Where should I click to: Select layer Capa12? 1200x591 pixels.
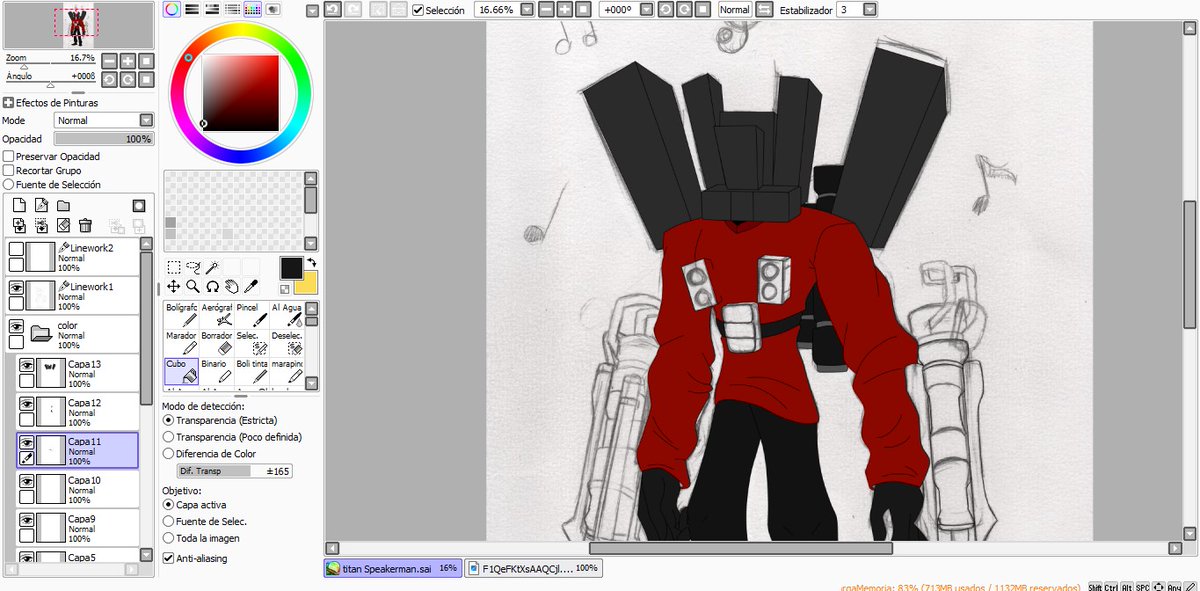point(78,412)
